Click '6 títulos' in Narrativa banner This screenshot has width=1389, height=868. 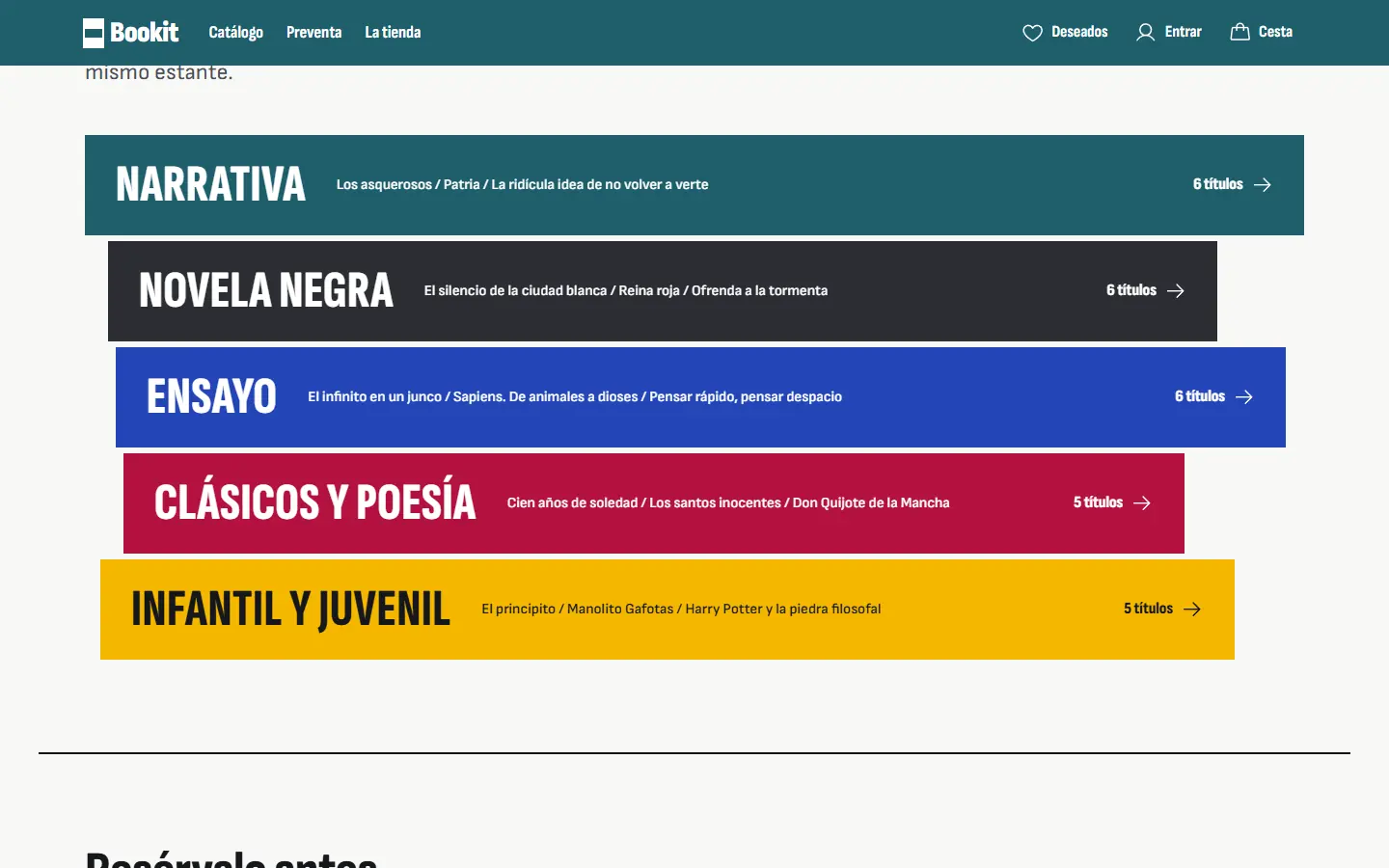pos(1217,184)
